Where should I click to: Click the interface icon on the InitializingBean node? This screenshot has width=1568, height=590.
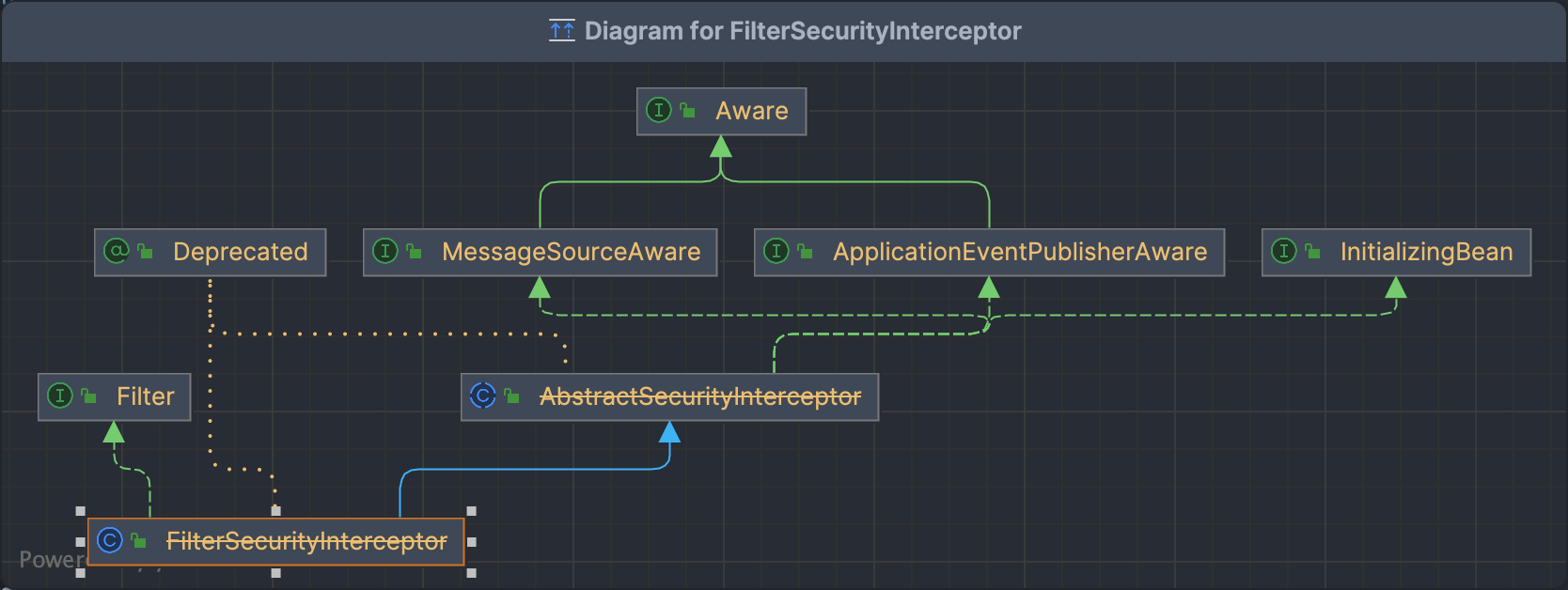click(x=1284, y=251)
